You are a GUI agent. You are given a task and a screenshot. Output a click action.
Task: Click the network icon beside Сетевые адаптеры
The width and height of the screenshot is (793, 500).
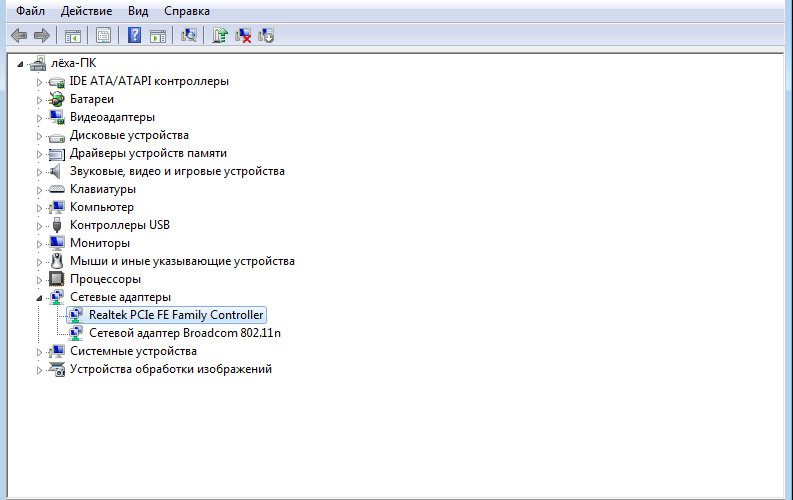point(57,297)
